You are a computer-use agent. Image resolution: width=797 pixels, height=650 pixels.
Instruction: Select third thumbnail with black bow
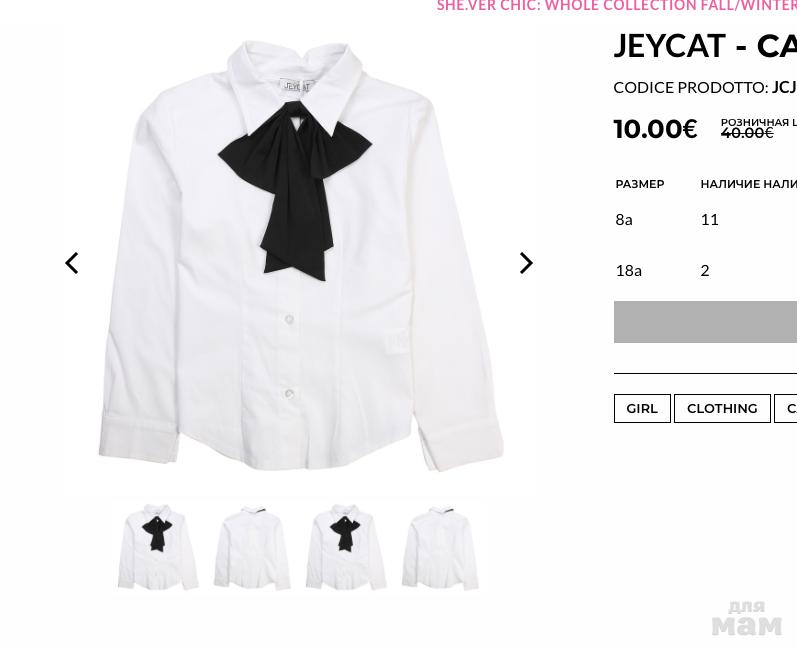[x=346, y=547]
